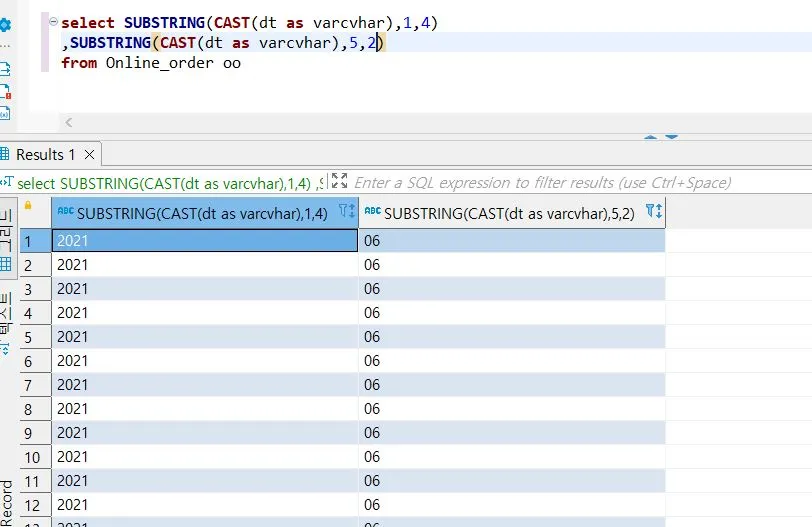Open filter/sort icon on 1,4 column
Screen dimensions: 812x527
point(346,211)
